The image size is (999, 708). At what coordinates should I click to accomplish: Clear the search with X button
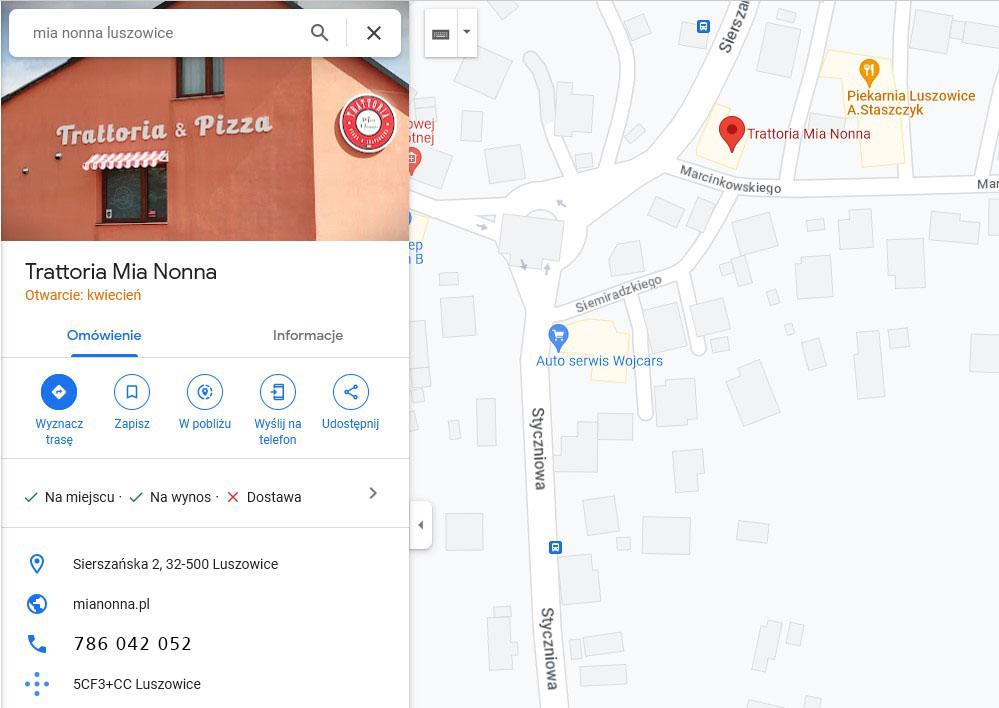(374, 33)
